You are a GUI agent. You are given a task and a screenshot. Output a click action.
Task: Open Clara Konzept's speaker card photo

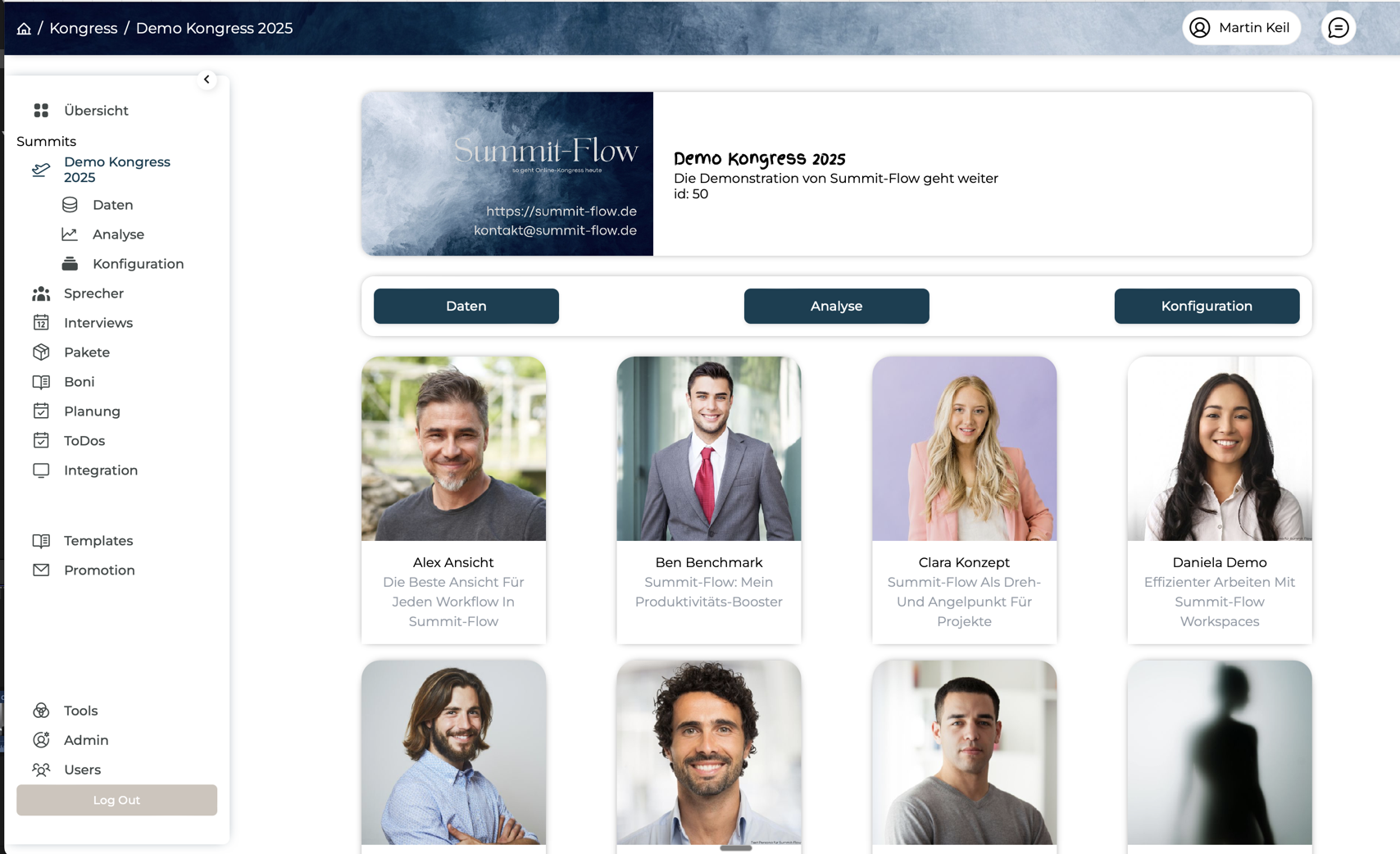click(964, 448)
